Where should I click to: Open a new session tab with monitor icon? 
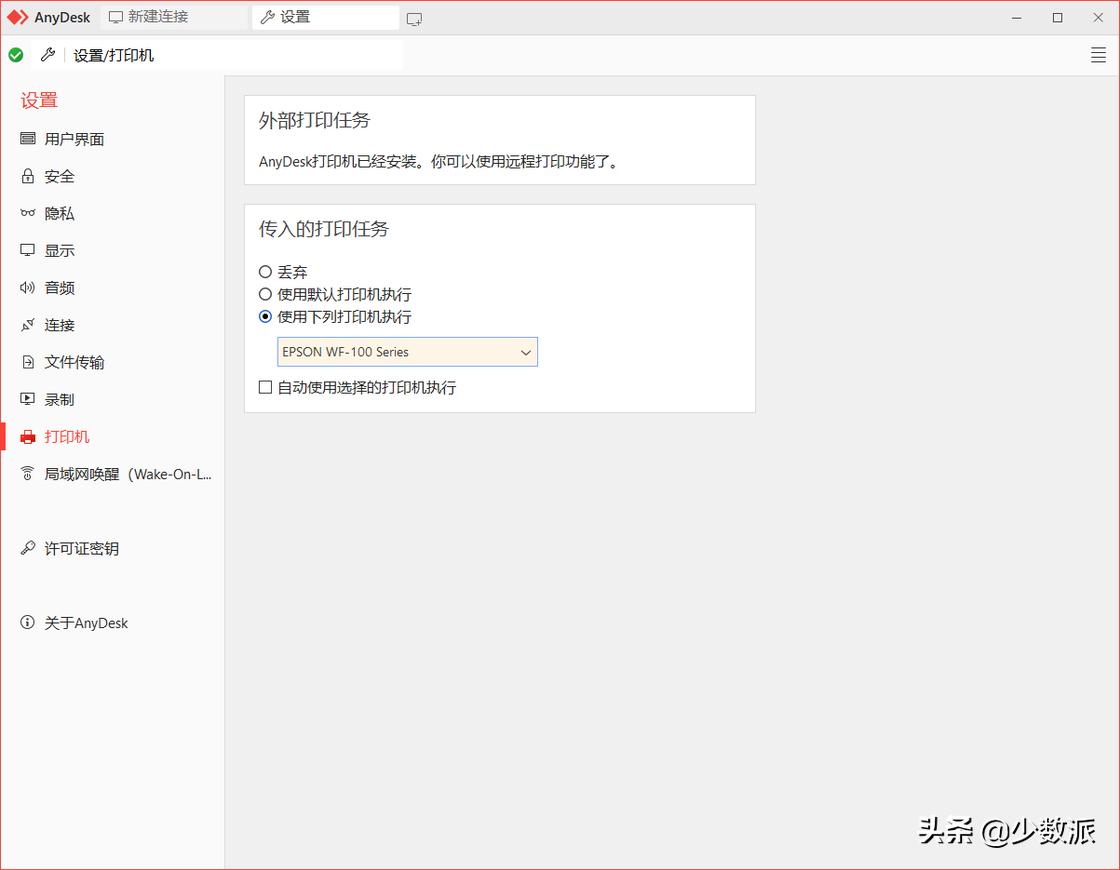click(414, 17)
